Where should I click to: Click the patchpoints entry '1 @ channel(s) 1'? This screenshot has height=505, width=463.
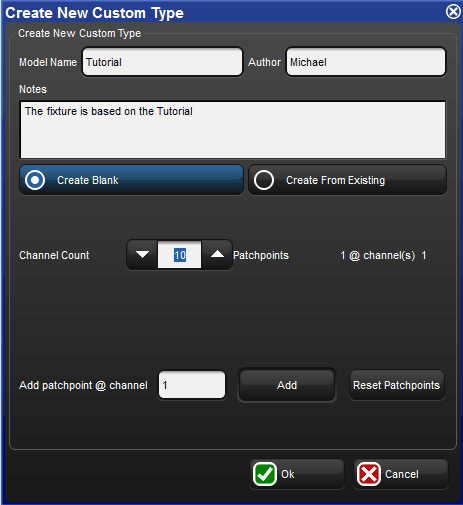tap(383, 255)
